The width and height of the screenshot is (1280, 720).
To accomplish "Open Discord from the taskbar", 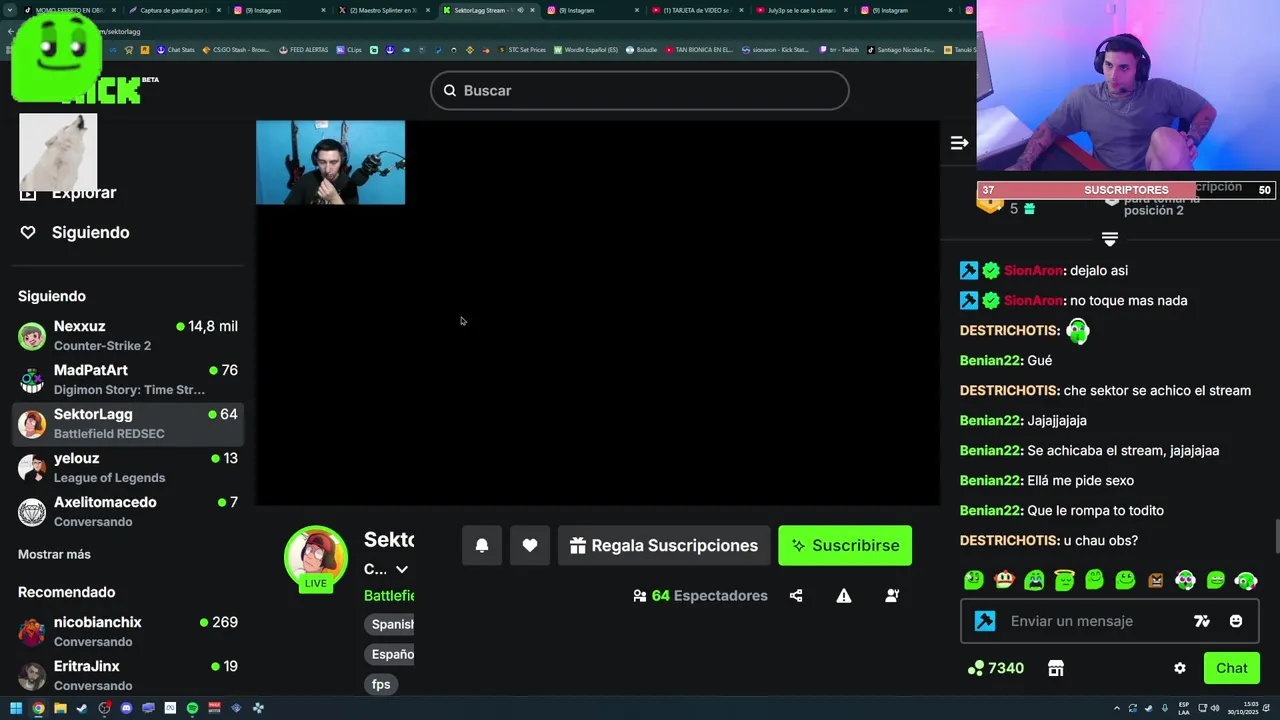I will [126, 708].
